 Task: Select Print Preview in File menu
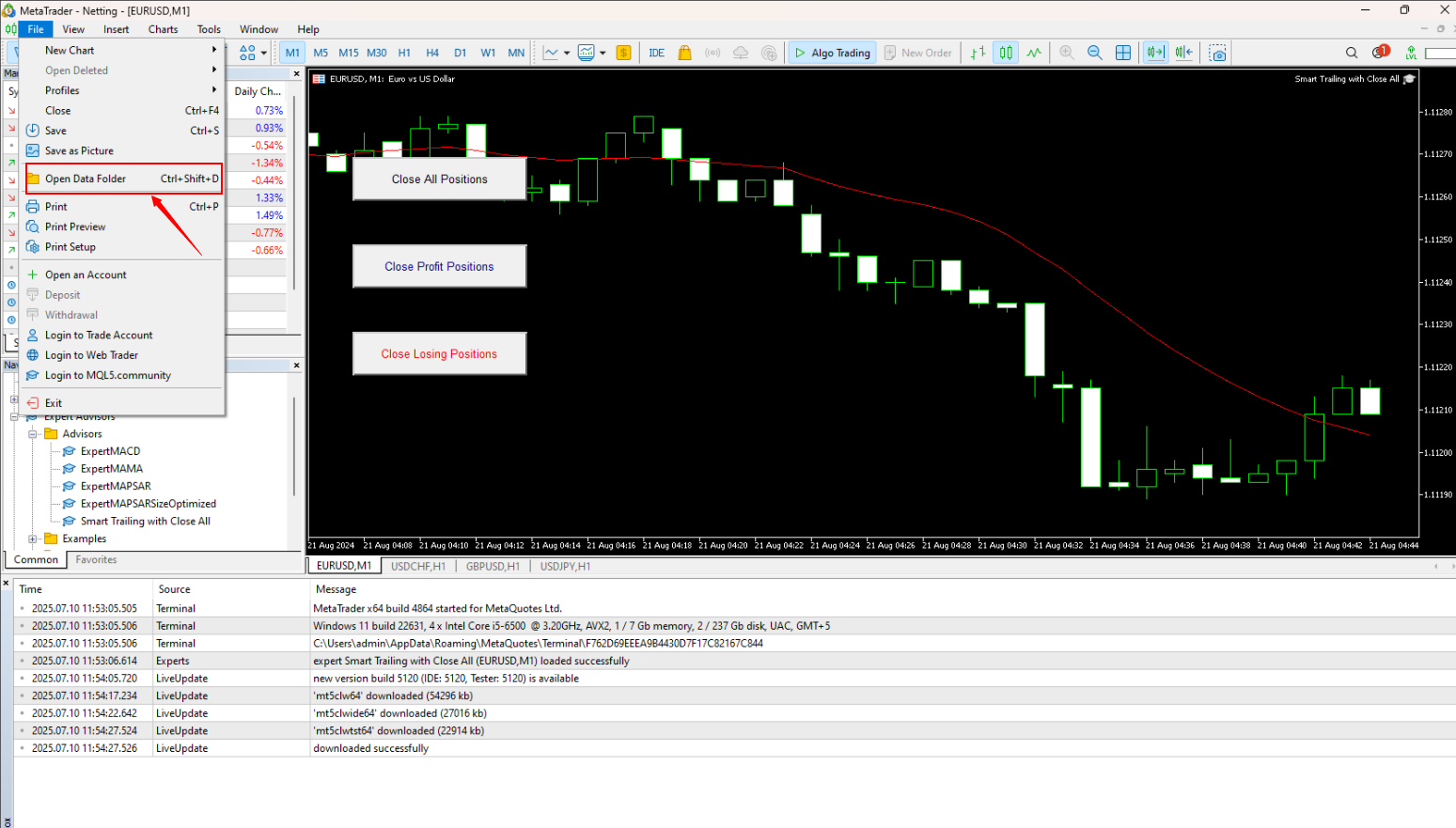pos(122,227)
